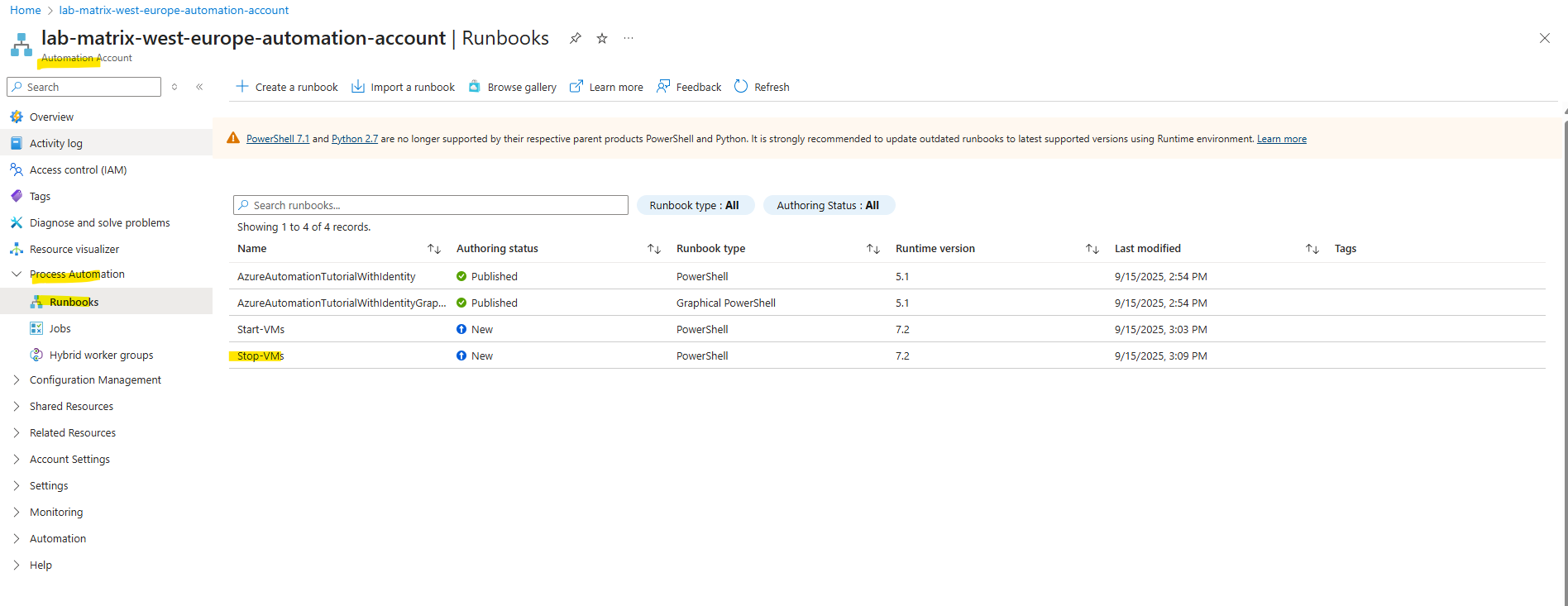The height and width of the screenshot is (606, 1568).
Task: Click the Import a runbook icon
Action: point(358,86)
